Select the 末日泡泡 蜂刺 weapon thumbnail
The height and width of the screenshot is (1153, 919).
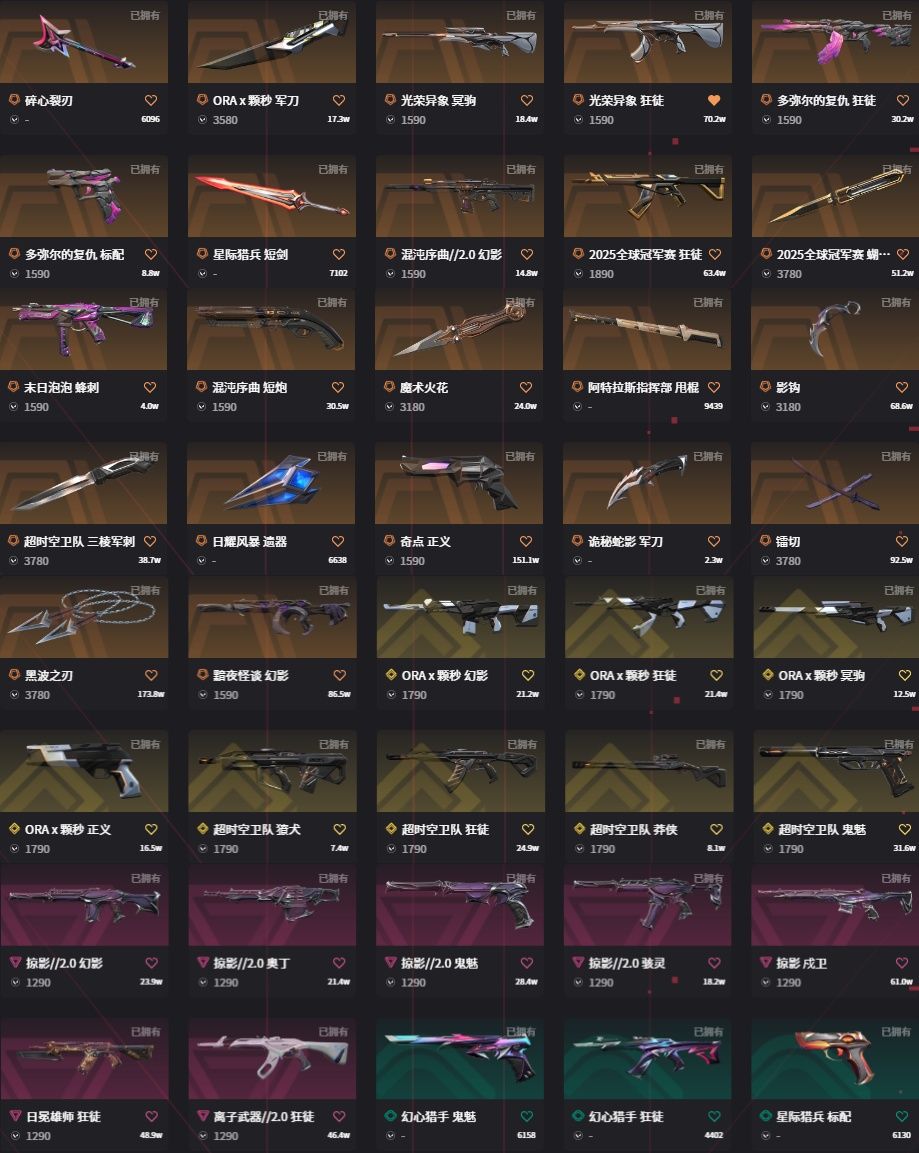pyautogui.click(x=83, y=329)
